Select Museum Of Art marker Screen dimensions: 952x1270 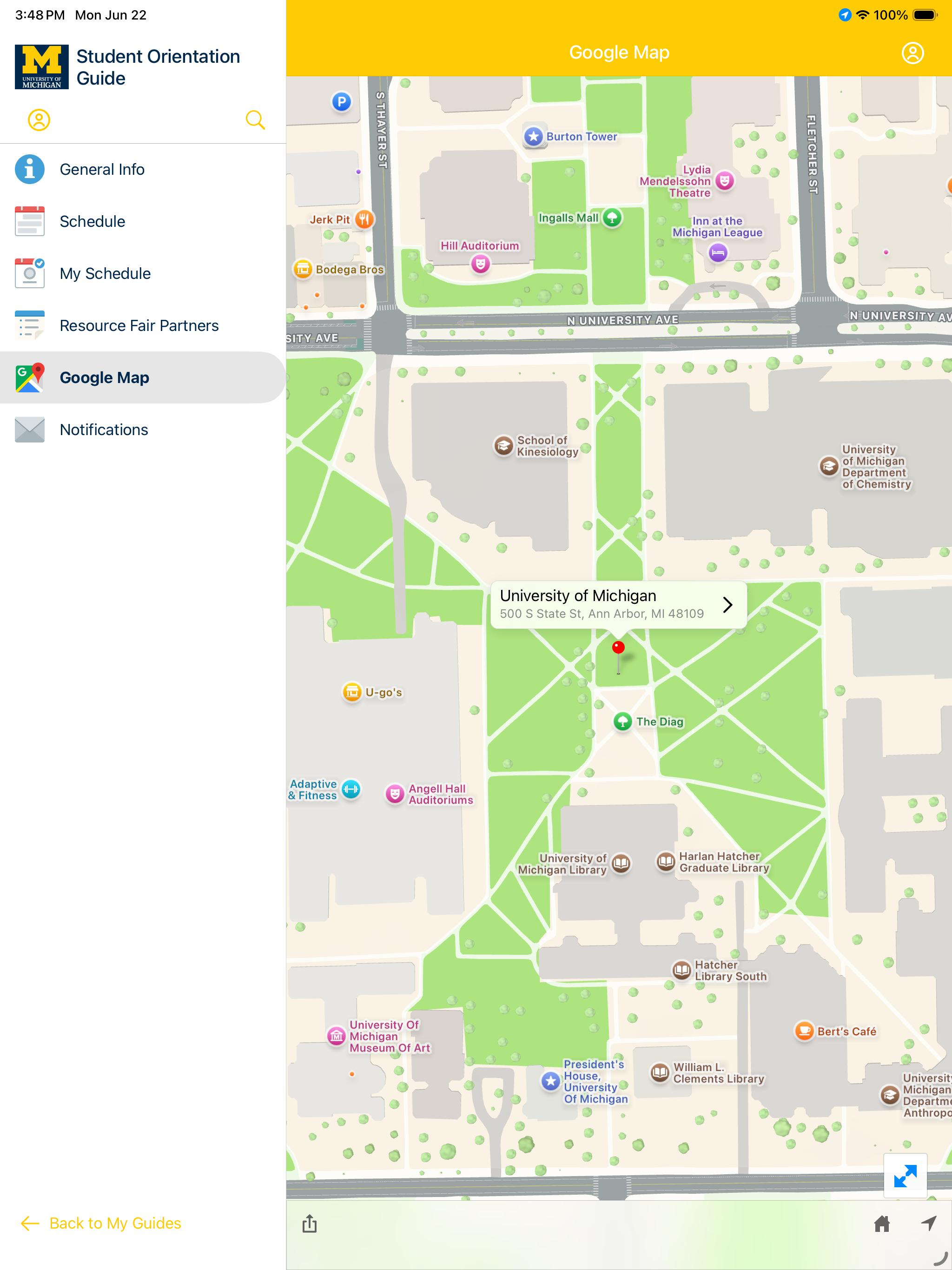337,1036
